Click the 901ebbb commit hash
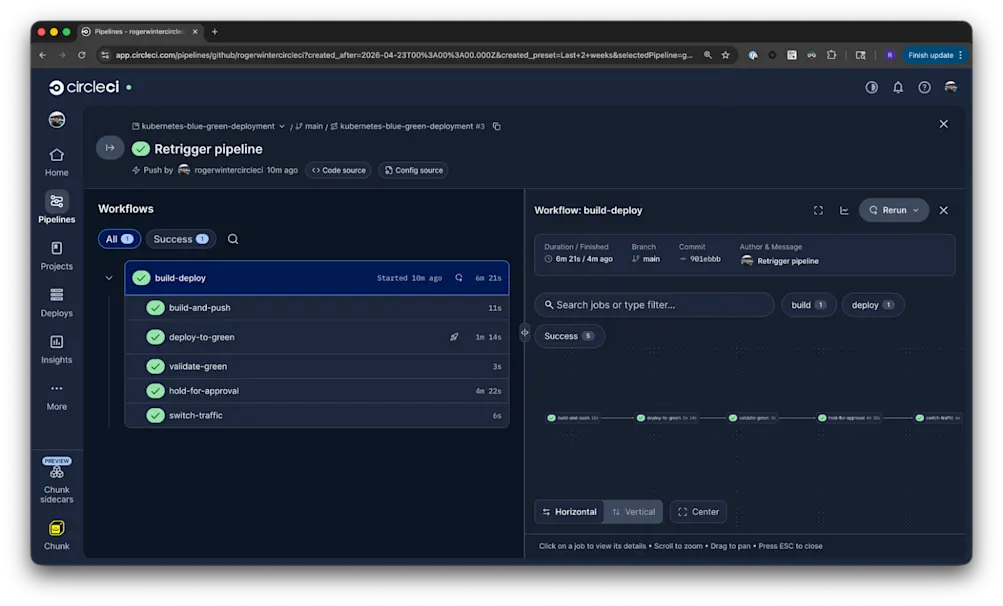 704,259
